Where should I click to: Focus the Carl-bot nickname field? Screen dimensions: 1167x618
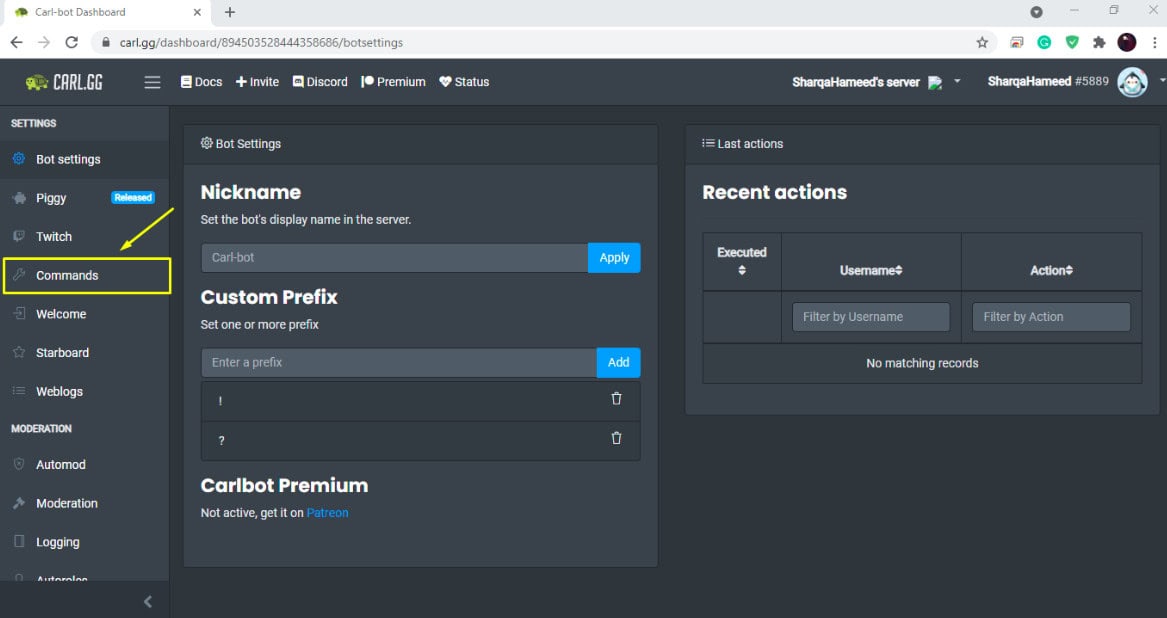pos(394,258)
